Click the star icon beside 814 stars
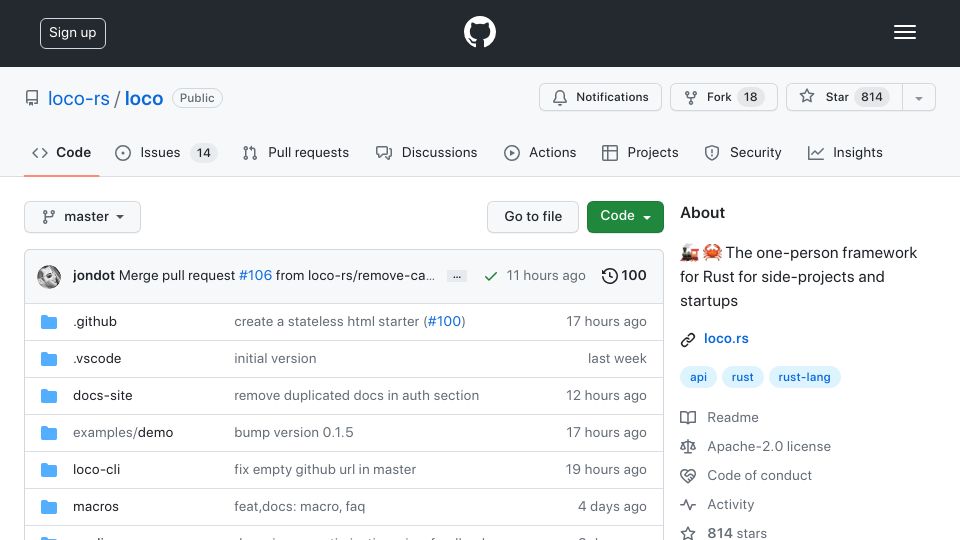This screenshot has width=960, height=540. point(688,533)
